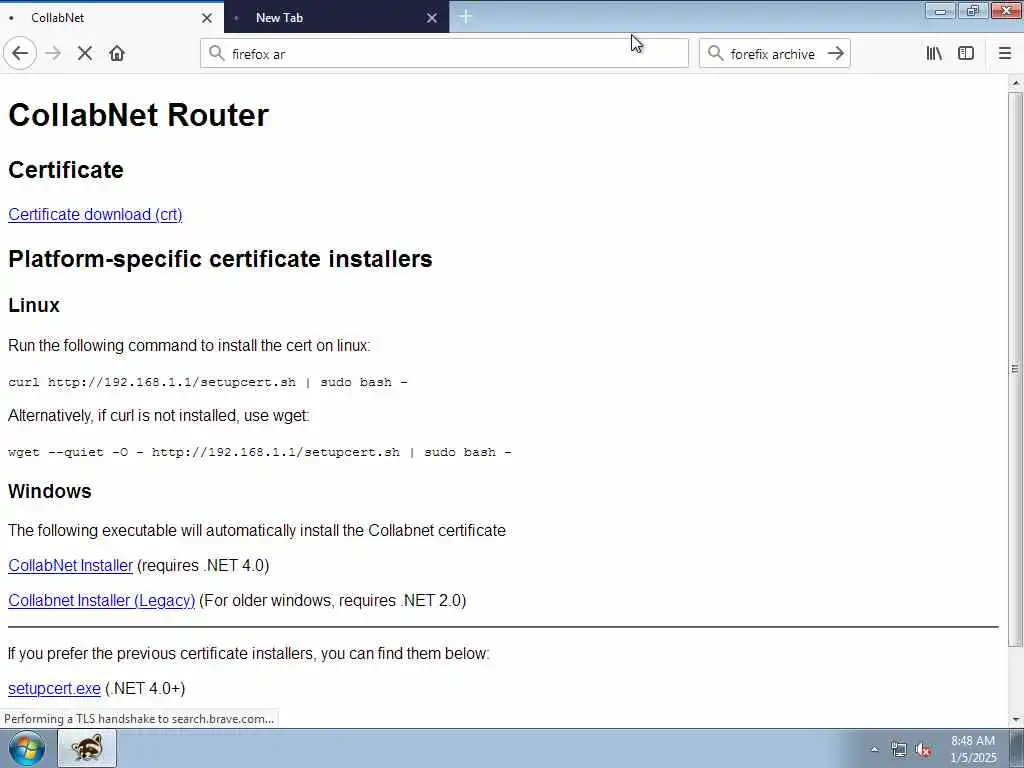Click the forward navigation arrow
The image size is (1024, 768).
pyautogui.click(x=53, y=54)
